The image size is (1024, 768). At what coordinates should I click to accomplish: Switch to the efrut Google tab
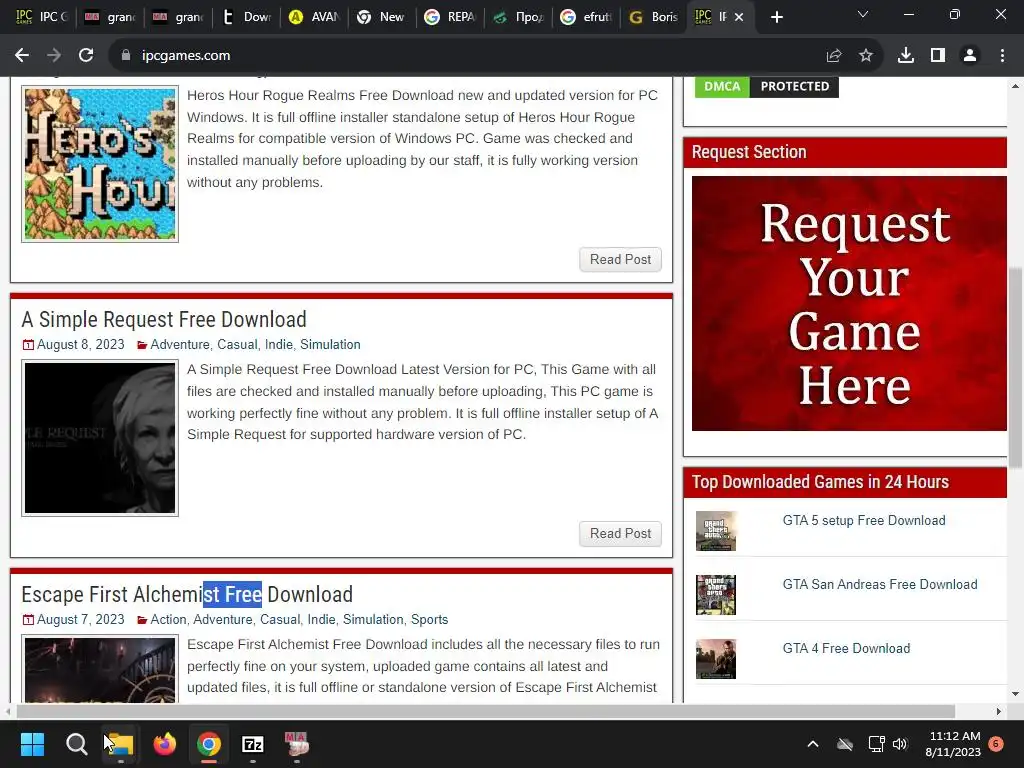[586, 17]
